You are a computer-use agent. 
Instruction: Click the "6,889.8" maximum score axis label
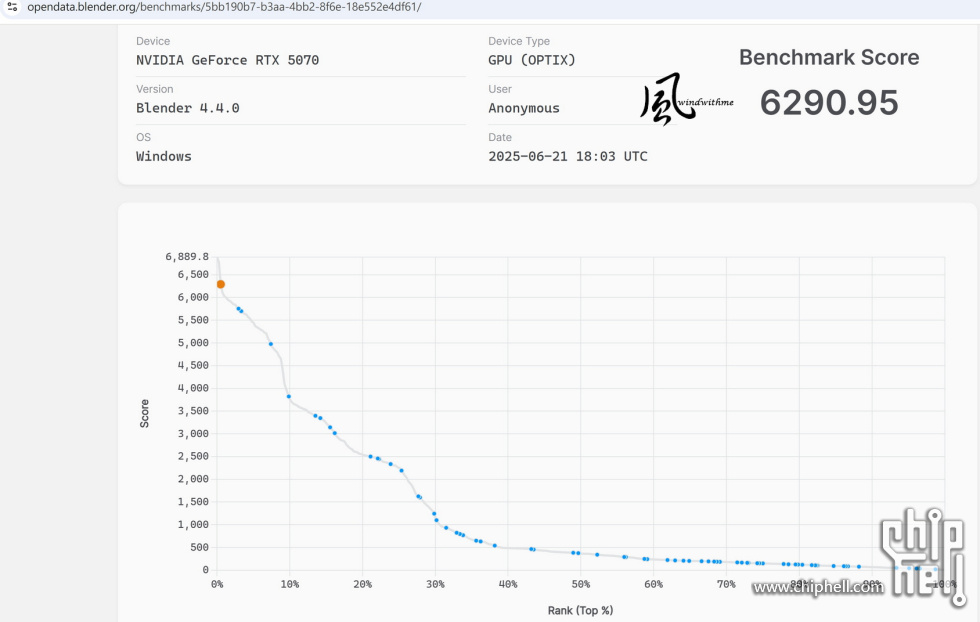(x=187, y=256)
